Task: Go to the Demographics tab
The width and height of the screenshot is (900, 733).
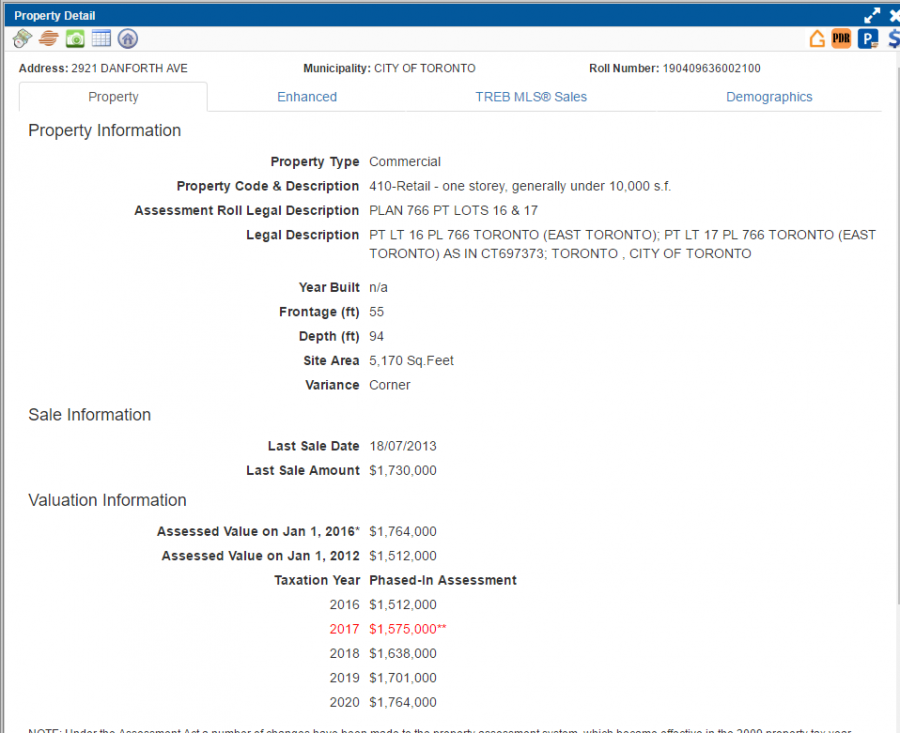Action: point(769,97)
